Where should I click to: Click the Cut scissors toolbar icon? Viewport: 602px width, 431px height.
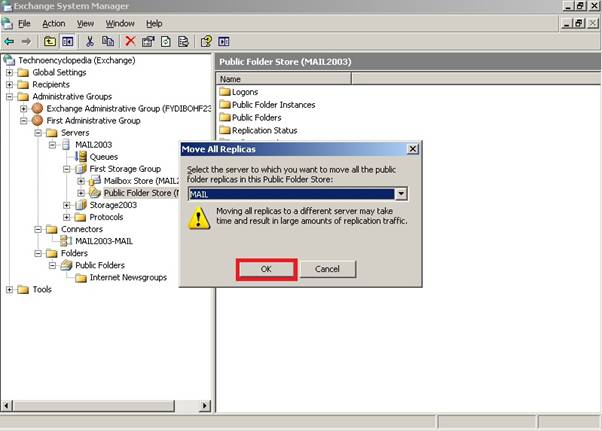coord(90,41)
